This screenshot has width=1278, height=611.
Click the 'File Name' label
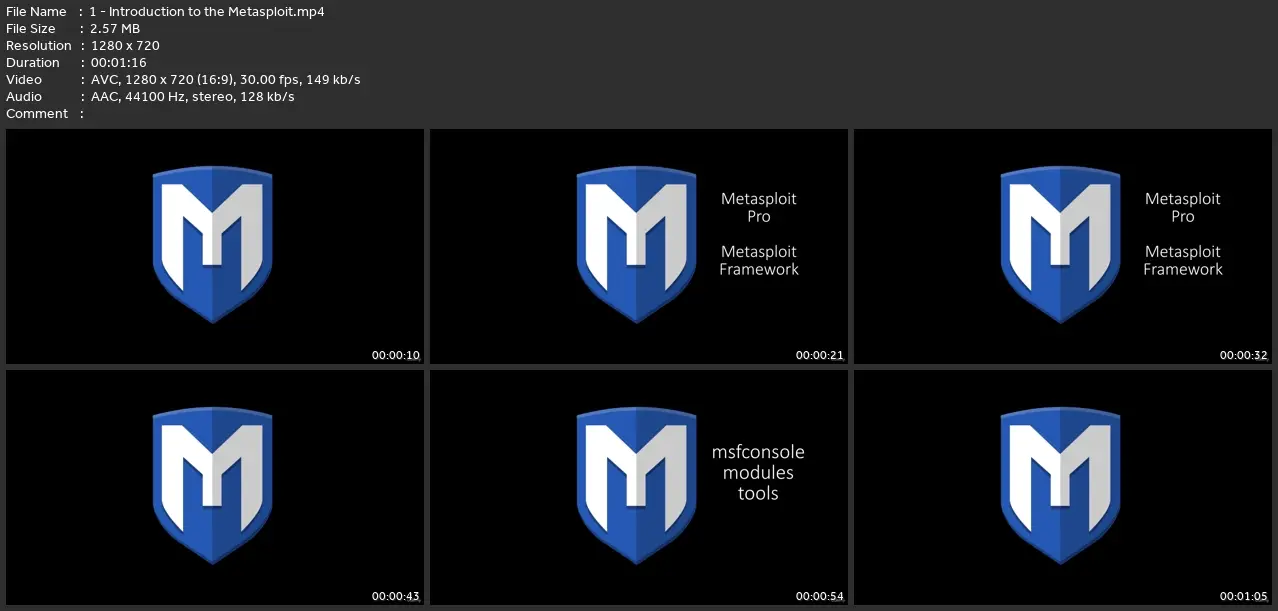(36, 12)
